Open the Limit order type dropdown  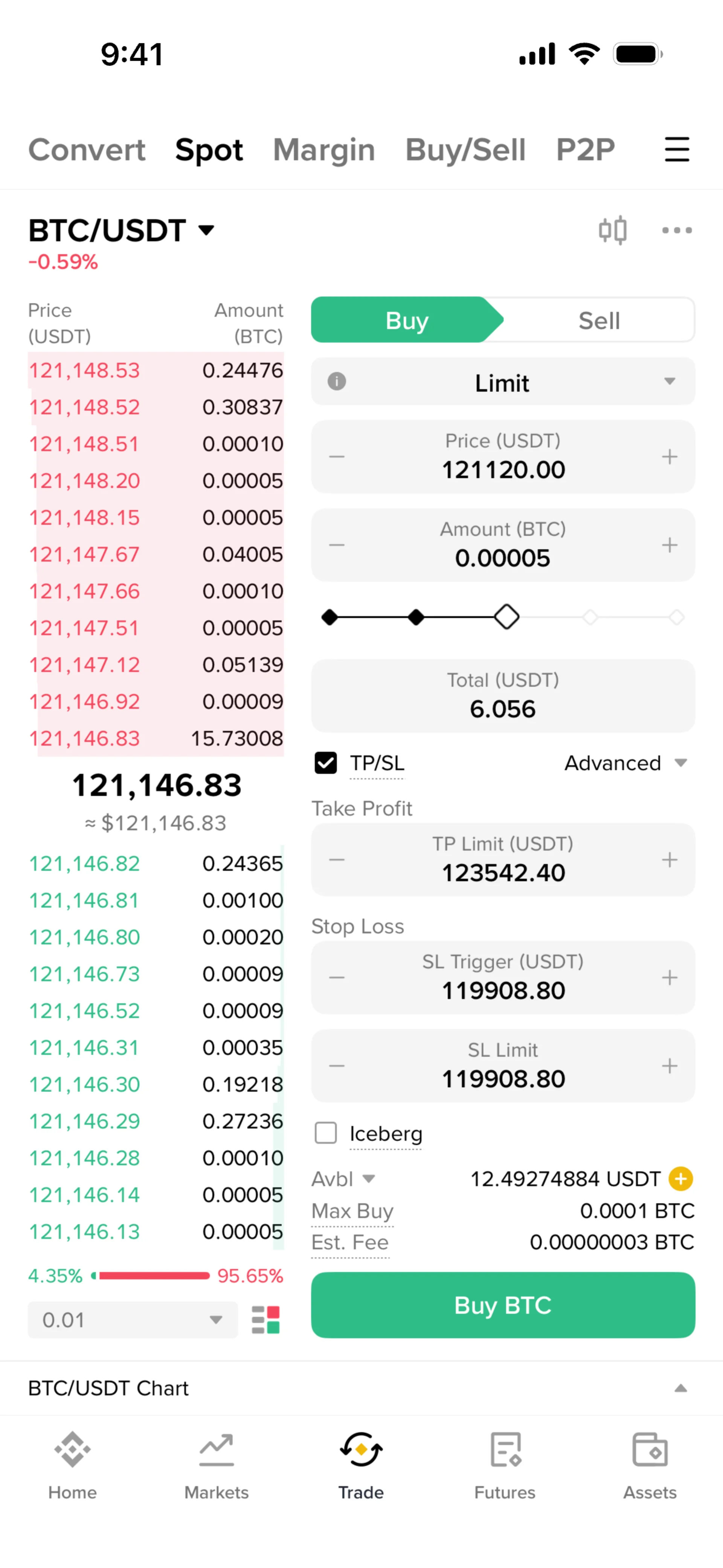[503, 382]
